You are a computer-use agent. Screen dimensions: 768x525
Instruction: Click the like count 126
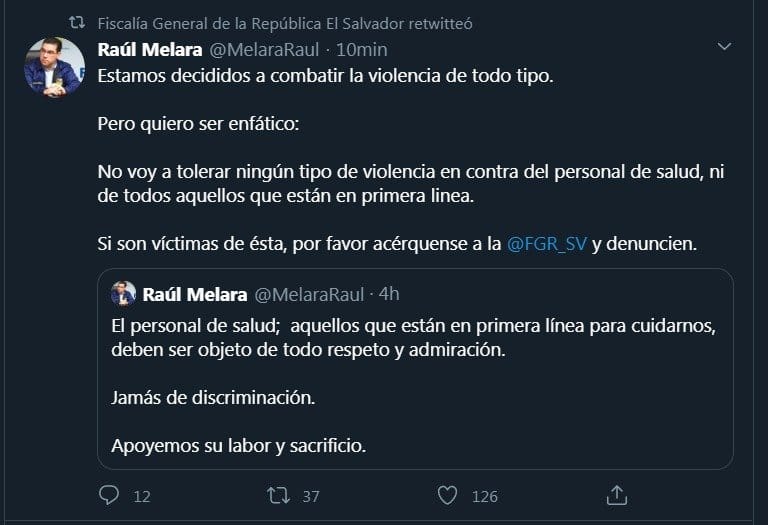tap(484, 496)
